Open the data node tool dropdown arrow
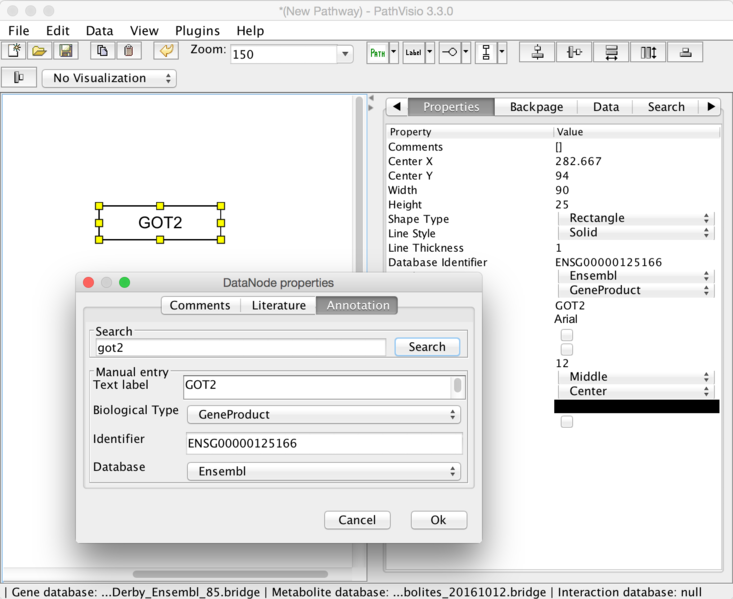733x599 pixels. pyautogui.click(x=394, y=52)
